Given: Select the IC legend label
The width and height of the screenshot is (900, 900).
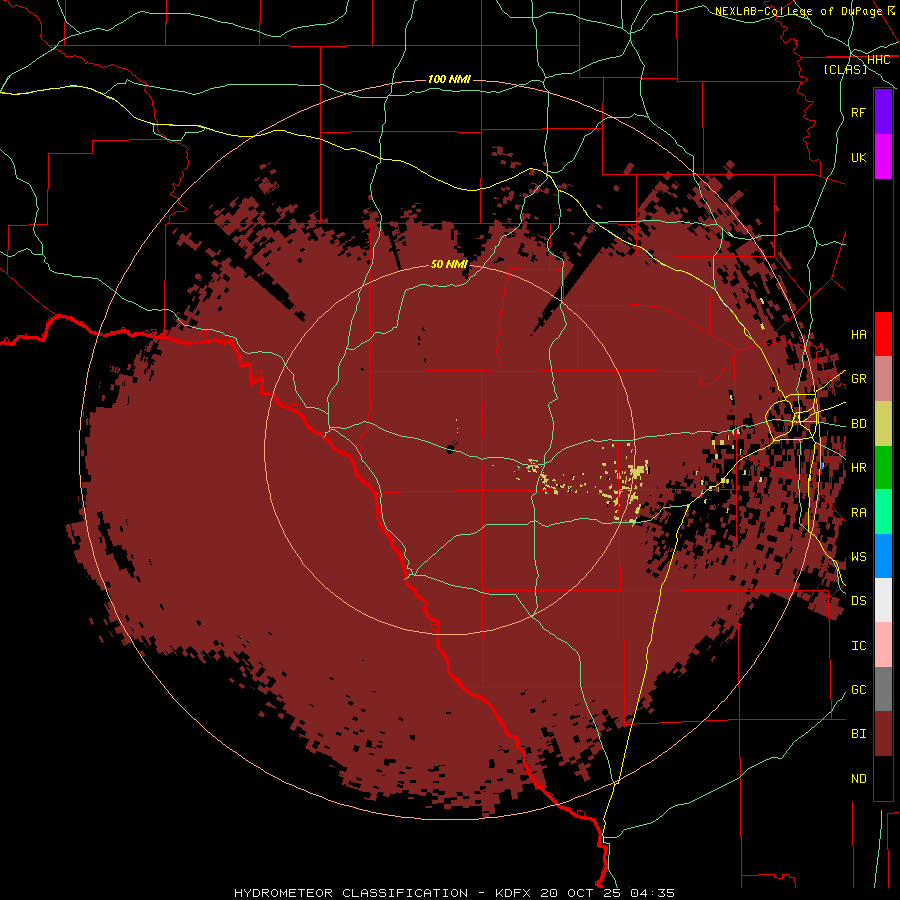Looking at the screenshot, I should (x=859, y=646).
